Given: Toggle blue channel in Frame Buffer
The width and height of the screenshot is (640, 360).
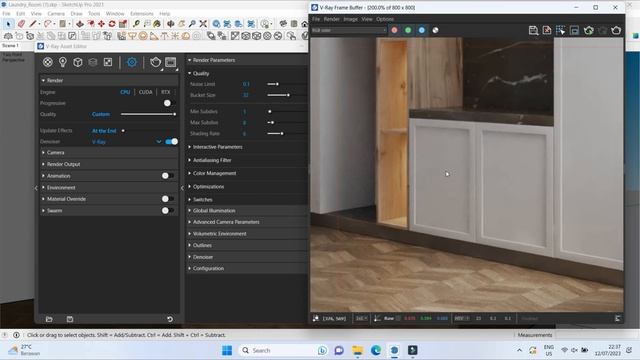Looking at the screenshot, I should (x=422, y=30).
